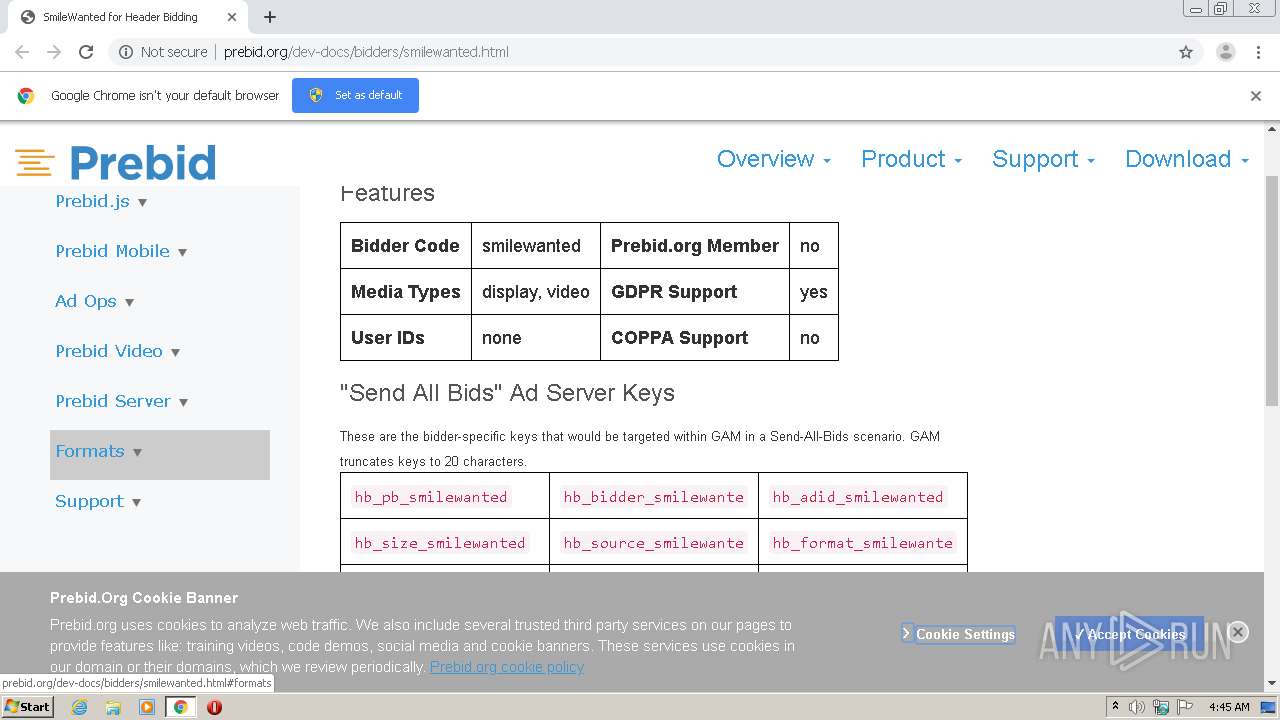Click the Set as default button

[x=355, y=95]
